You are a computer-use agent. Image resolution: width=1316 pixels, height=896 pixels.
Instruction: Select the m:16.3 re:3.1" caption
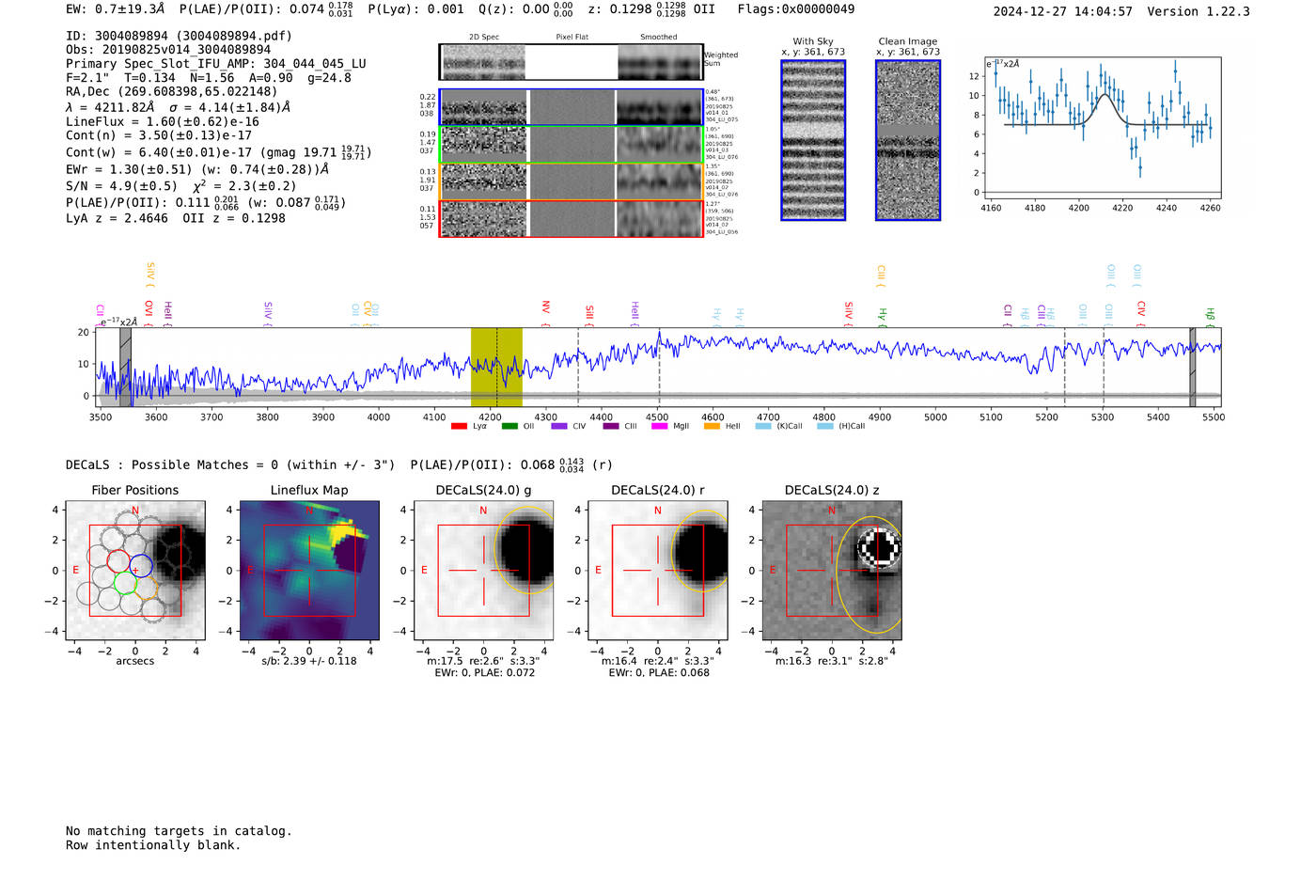pos(832,661)
